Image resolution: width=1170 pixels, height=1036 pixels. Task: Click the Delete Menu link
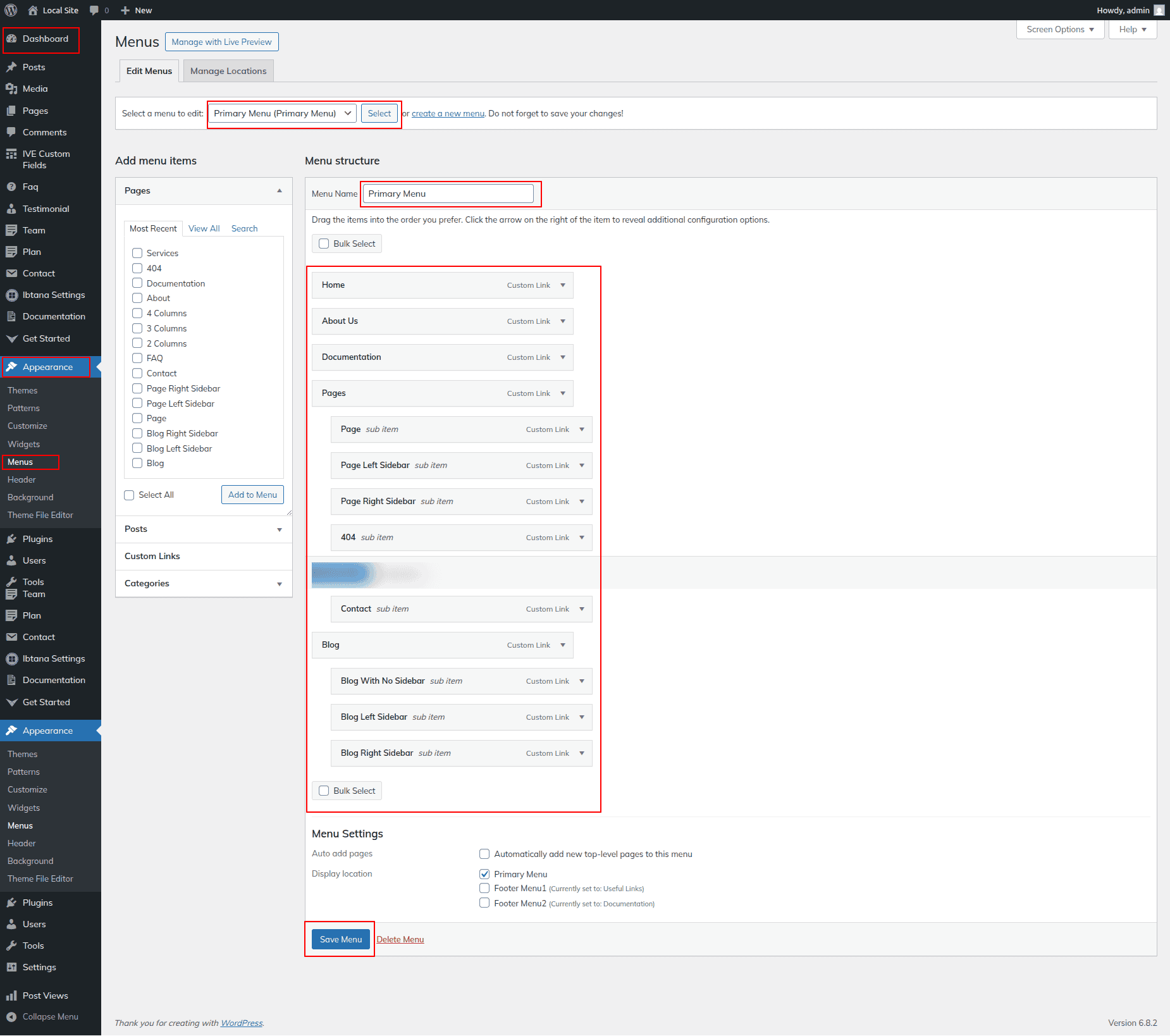[x=400, y=939]
